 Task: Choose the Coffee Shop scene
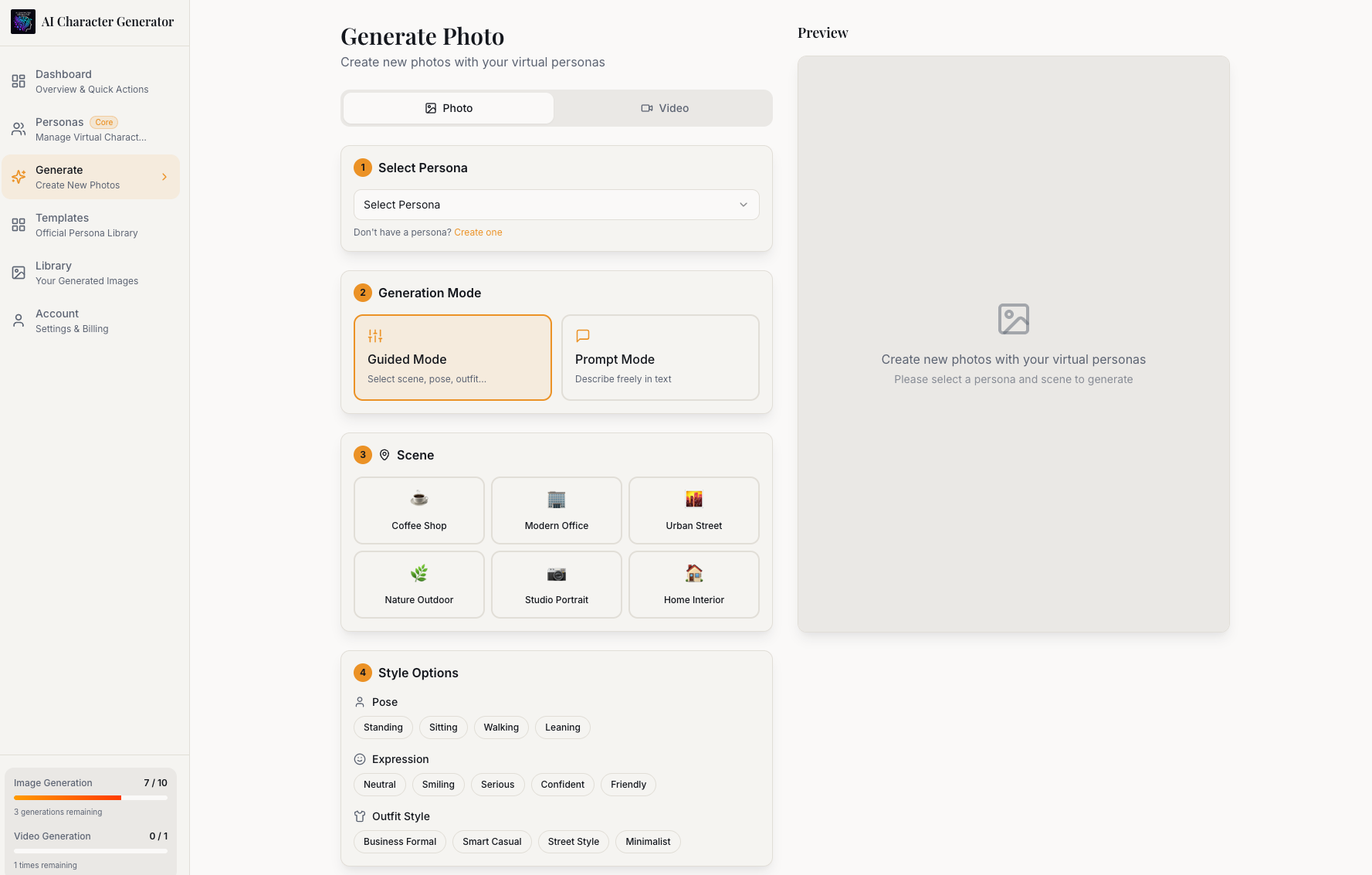point(418,510)
